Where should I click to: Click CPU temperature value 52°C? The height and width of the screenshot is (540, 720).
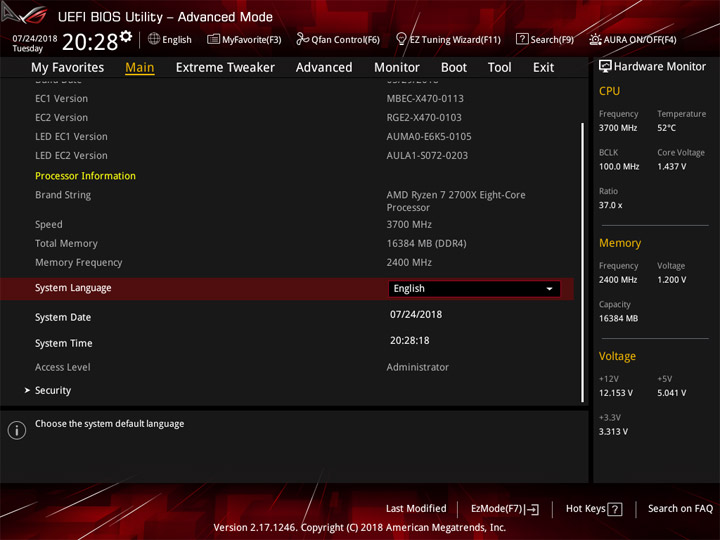(x=666, y=128)
